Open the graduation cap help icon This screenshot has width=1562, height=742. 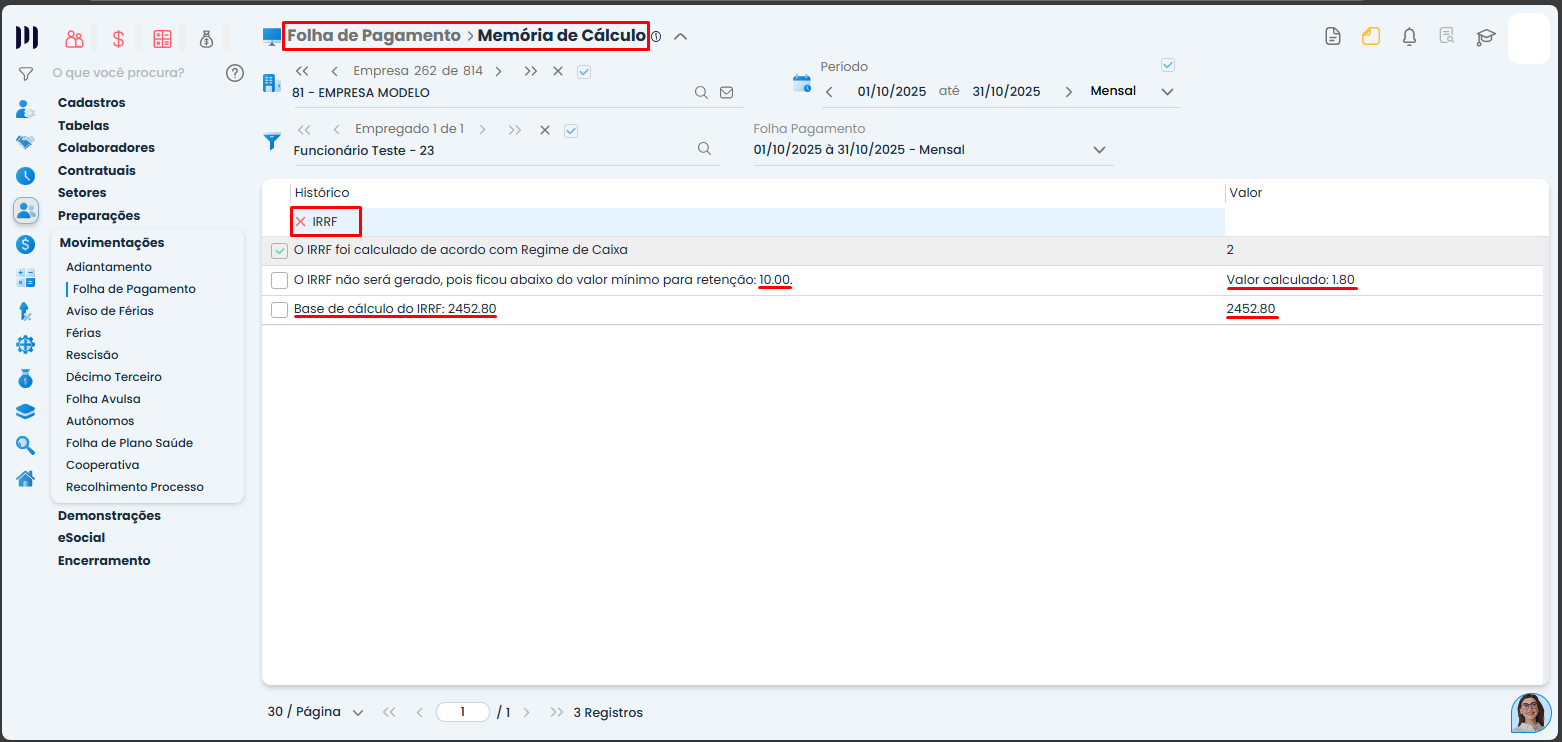[x=1485, y=37]
